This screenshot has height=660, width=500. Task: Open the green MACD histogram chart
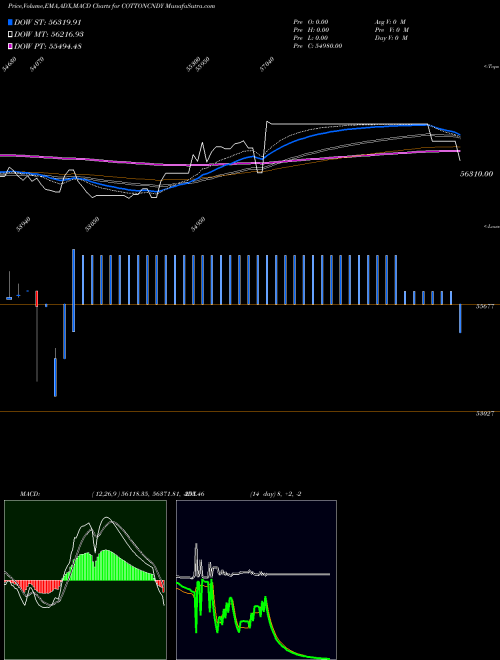coord(85,580)
